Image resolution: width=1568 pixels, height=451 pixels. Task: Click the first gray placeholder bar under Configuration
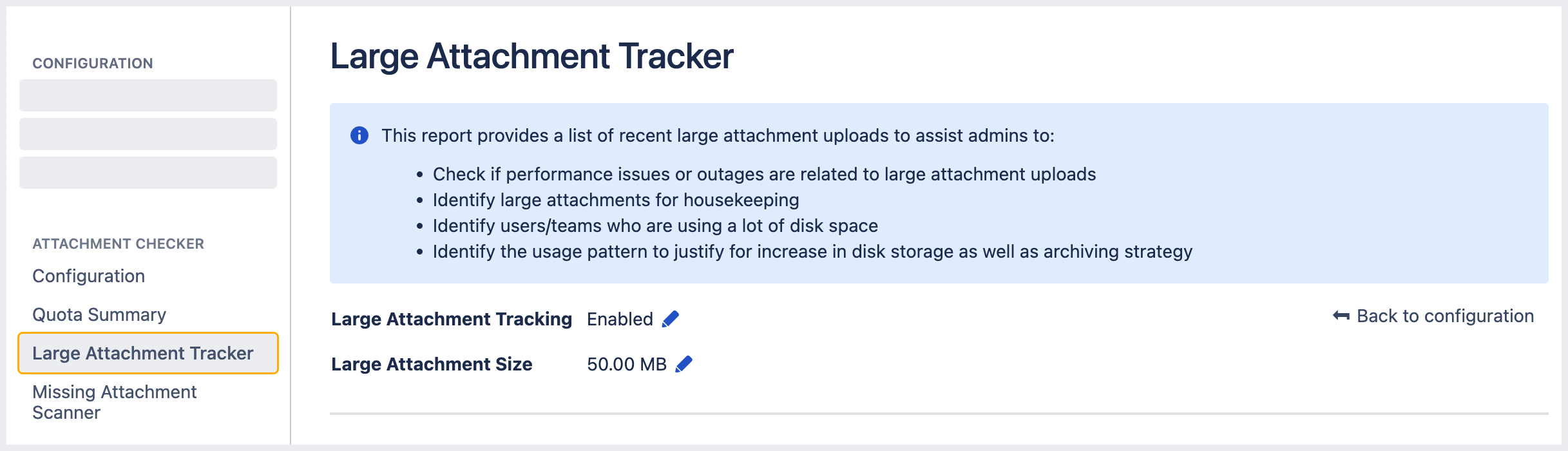148,95
